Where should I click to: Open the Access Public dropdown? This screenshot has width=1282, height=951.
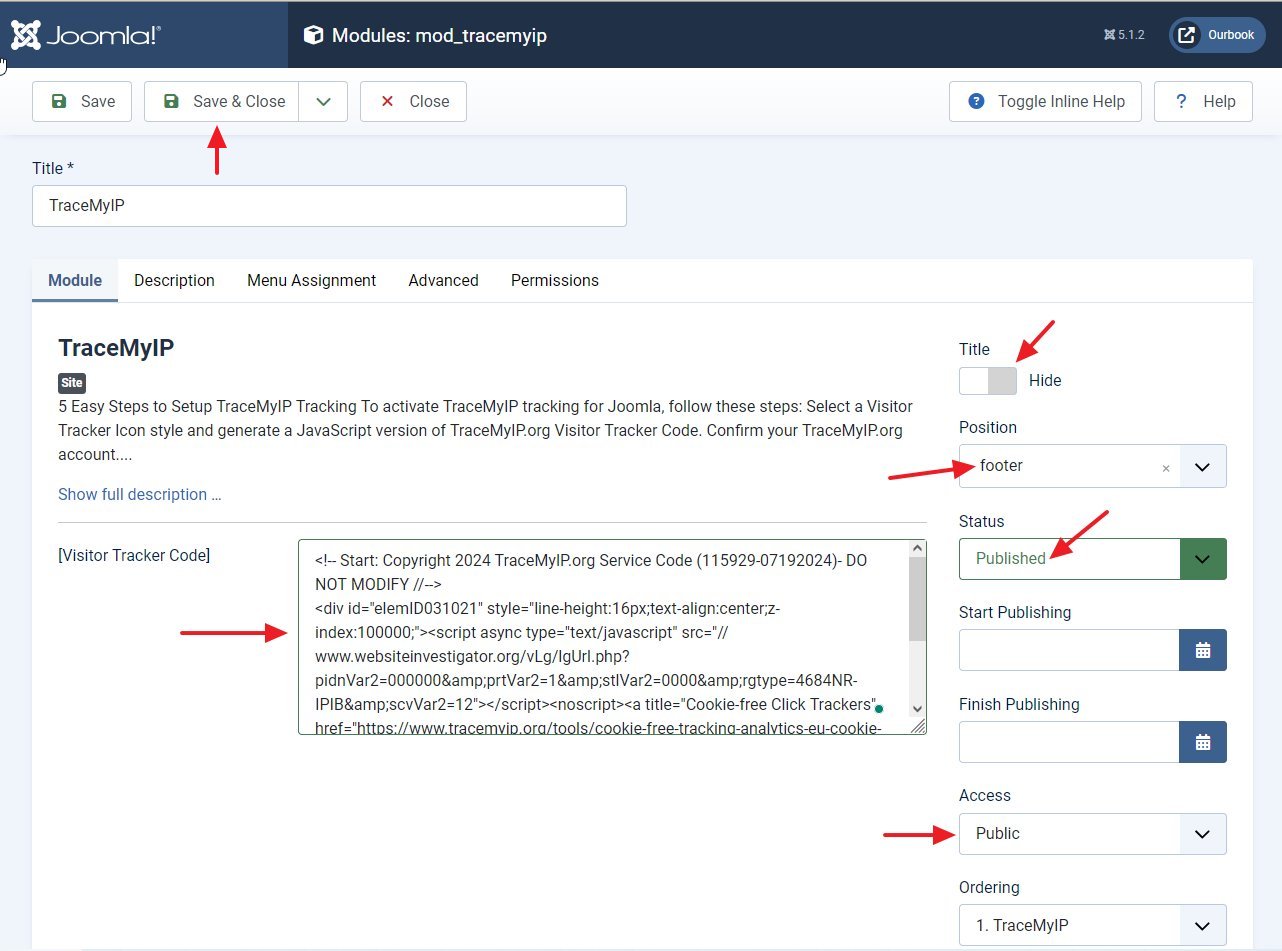click(1093, 834)
